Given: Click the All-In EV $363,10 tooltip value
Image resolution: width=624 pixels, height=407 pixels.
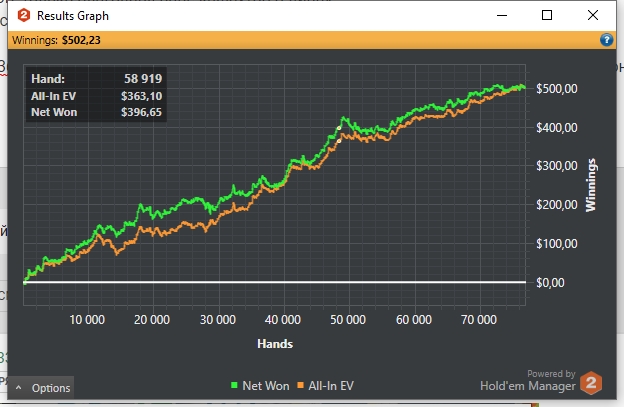Looking at the screenshot, I should (x=141, y=96).
